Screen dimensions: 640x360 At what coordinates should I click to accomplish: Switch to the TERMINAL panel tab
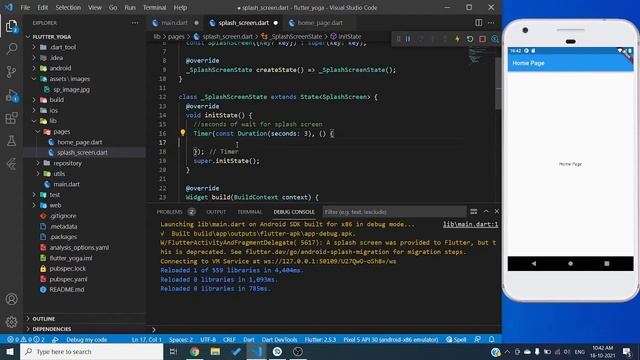249,212
